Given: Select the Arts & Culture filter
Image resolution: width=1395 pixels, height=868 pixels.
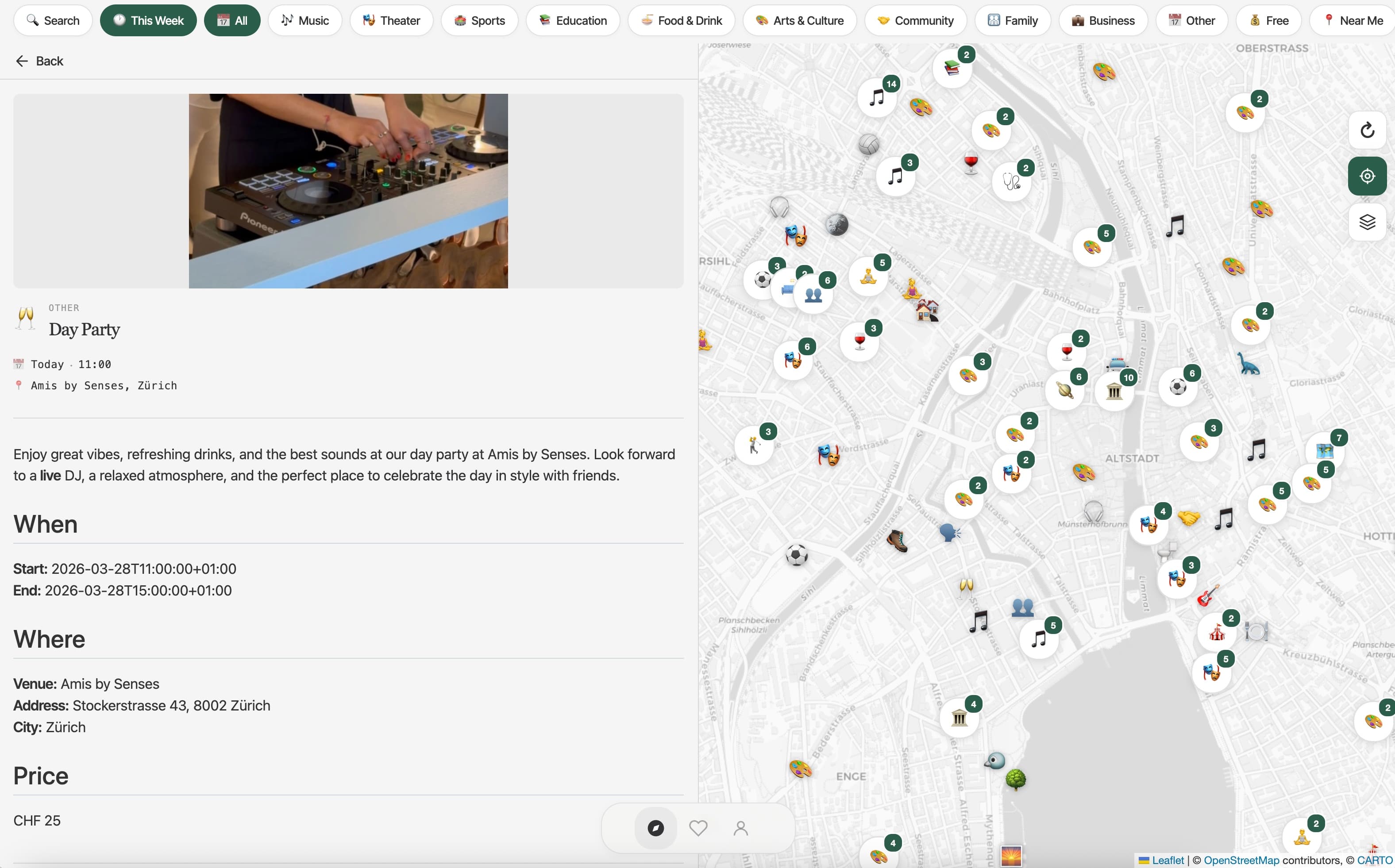Looking at the screenshot, I should click(799, 21).
